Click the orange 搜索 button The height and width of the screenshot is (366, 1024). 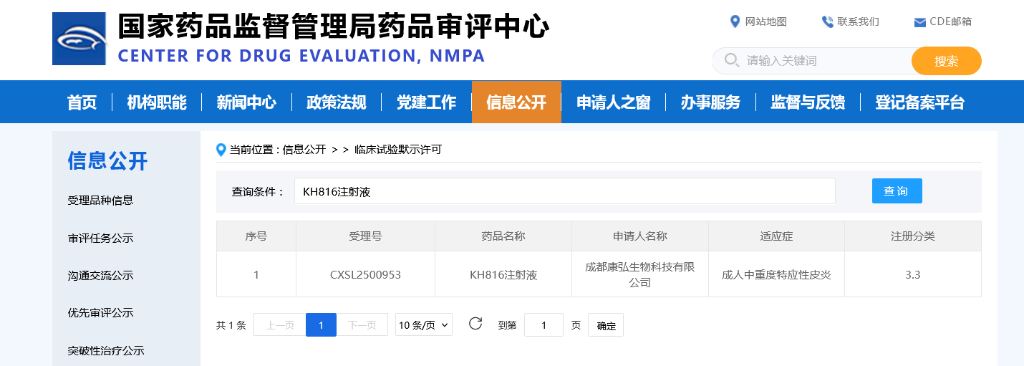coord(946,61)
